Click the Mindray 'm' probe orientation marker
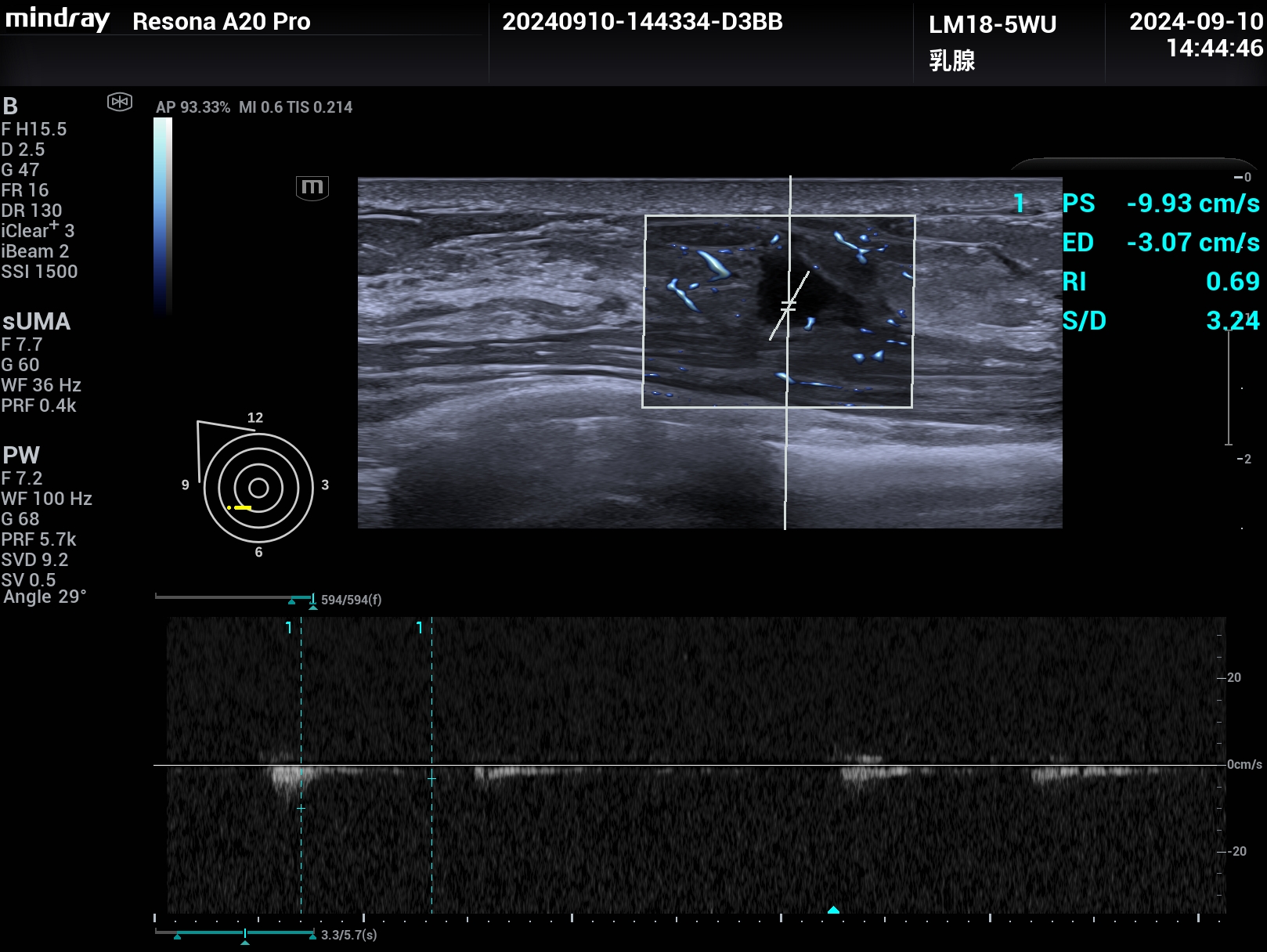The height and width of the screenshot is (952, 1267). click(312, 187)
